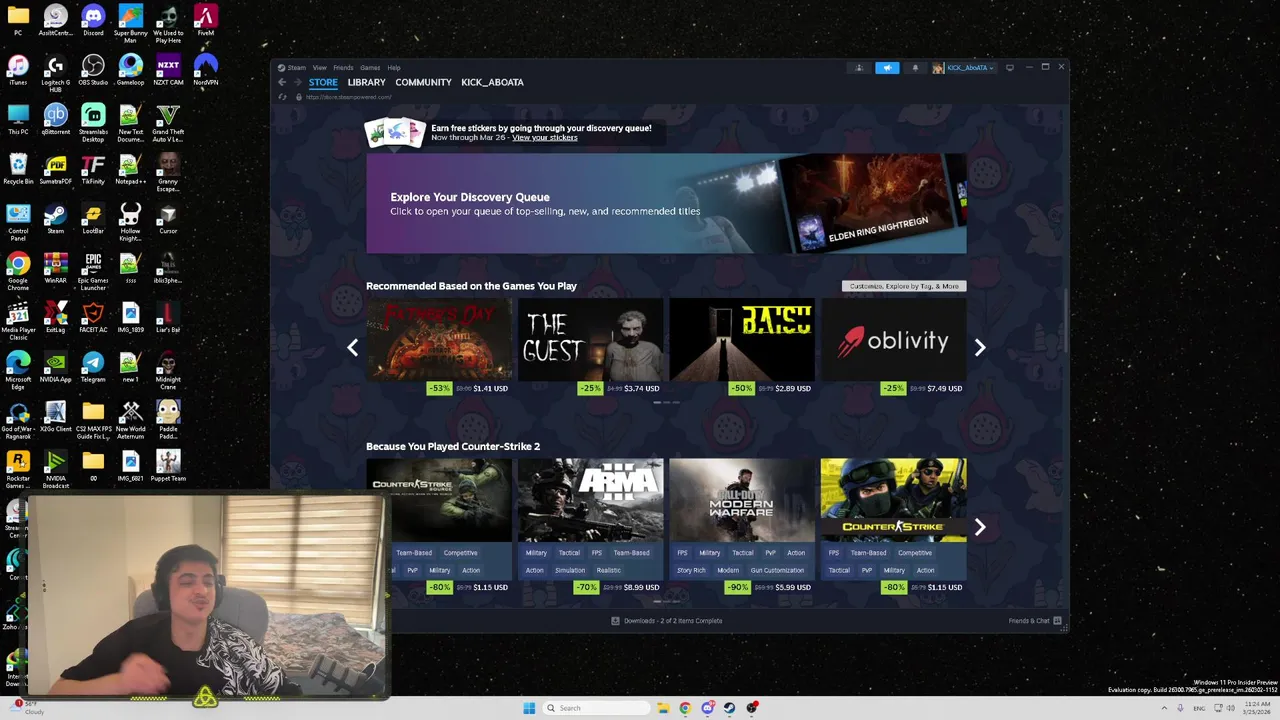The image size is (1280, 720).
Task: Select the Hollow Knight desktop shortcut
Action: point(131,223)
